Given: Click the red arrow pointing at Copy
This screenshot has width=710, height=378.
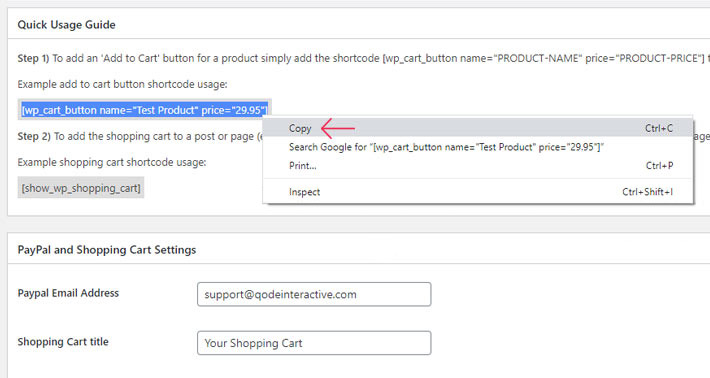Looking at the screenshot, I should 338,128.
